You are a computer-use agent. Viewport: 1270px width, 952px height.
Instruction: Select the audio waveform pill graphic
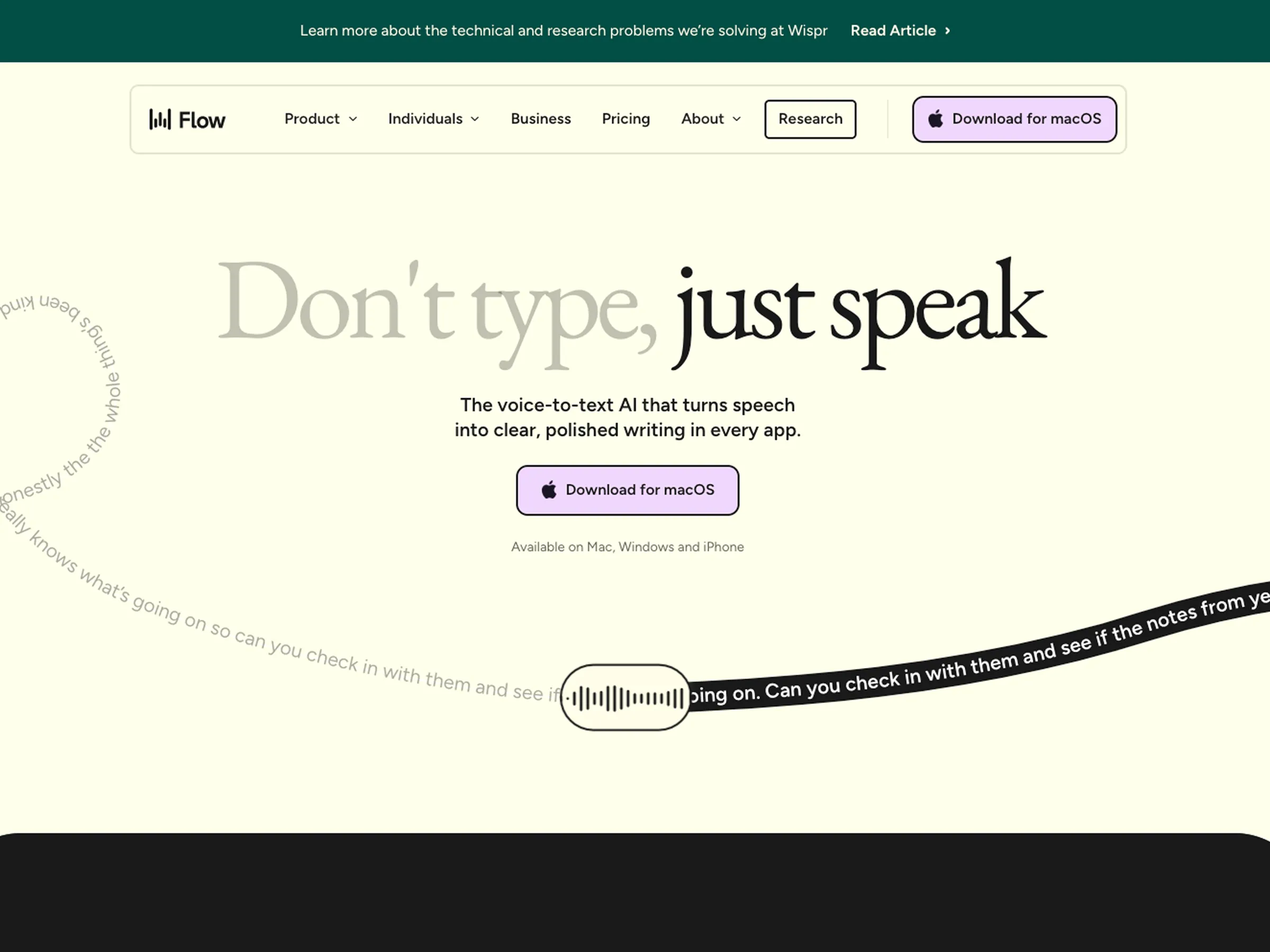tap(625, 697)
